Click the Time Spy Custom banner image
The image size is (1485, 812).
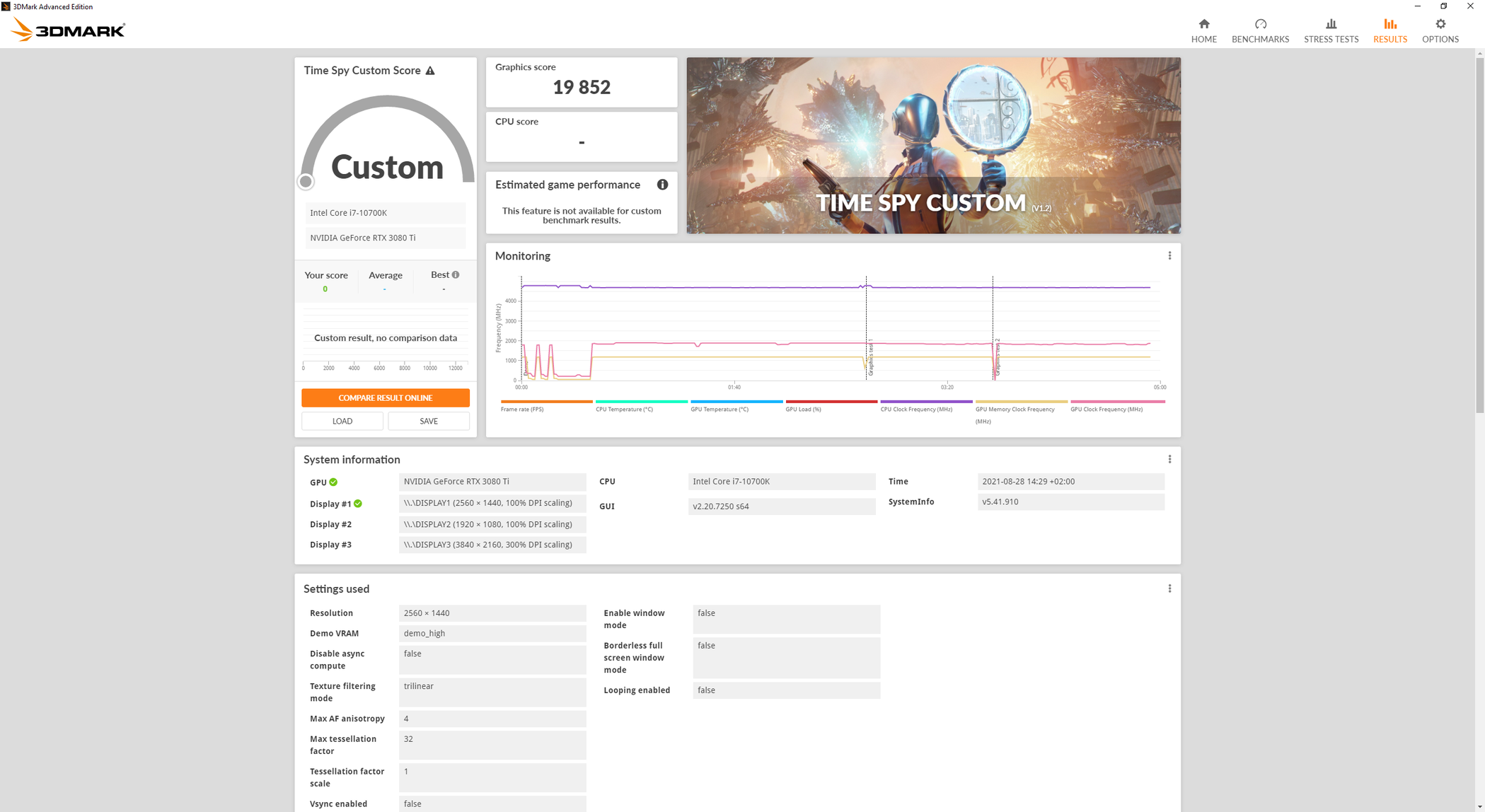[x=933, y=146]
